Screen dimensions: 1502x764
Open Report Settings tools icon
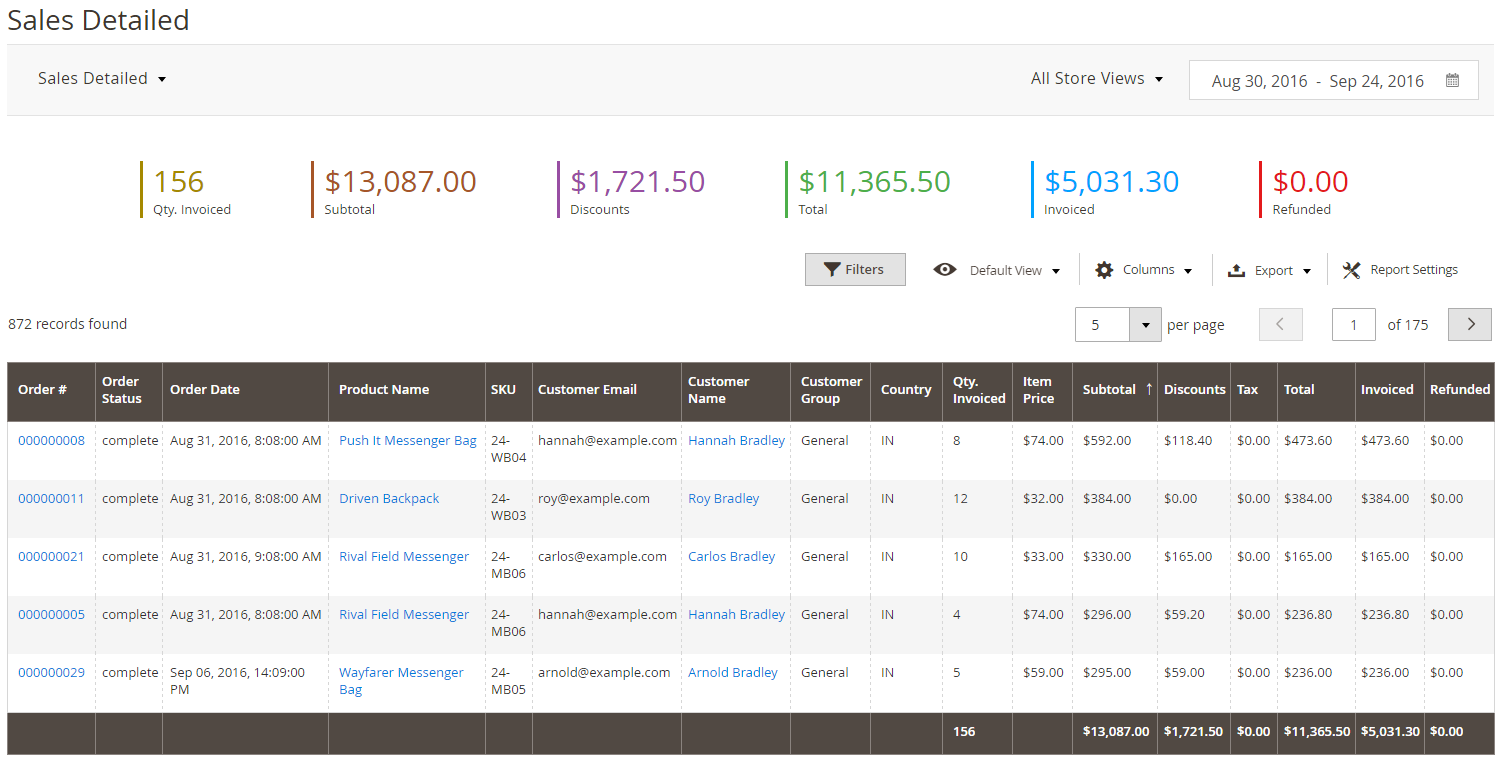[1352, 270]
